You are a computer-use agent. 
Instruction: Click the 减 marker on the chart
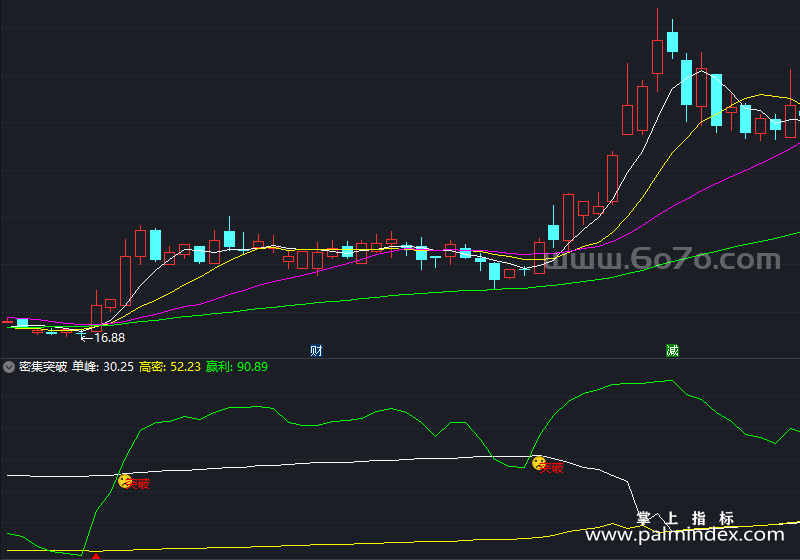pyautogui.click(x=672, y=350)
